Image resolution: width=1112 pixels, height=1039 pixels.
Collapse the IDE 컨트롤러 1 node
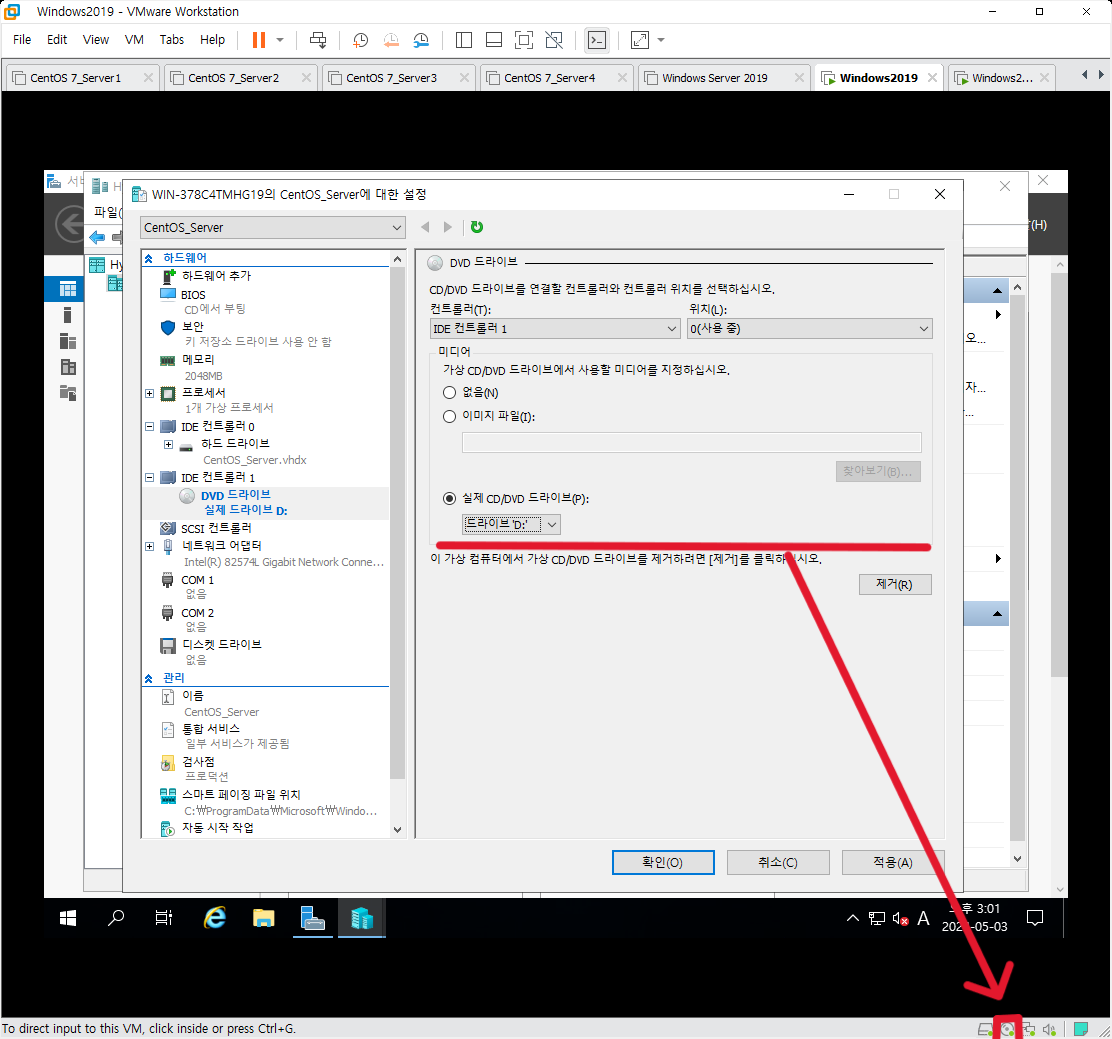[x=150, y=478]
